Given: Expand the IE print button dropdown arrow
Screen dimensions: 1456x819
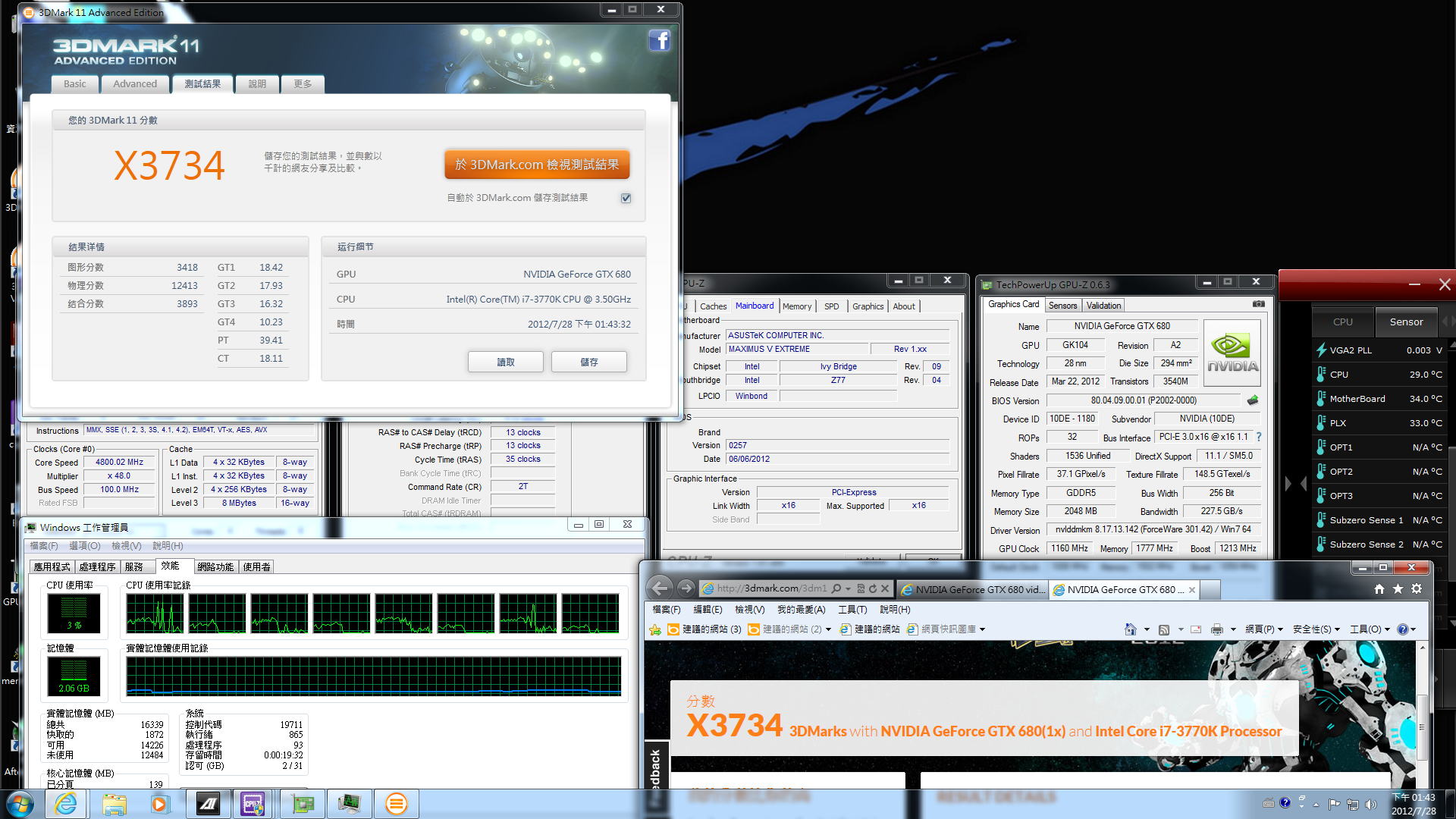Looking at the screenshot, I should point(1233,629).
